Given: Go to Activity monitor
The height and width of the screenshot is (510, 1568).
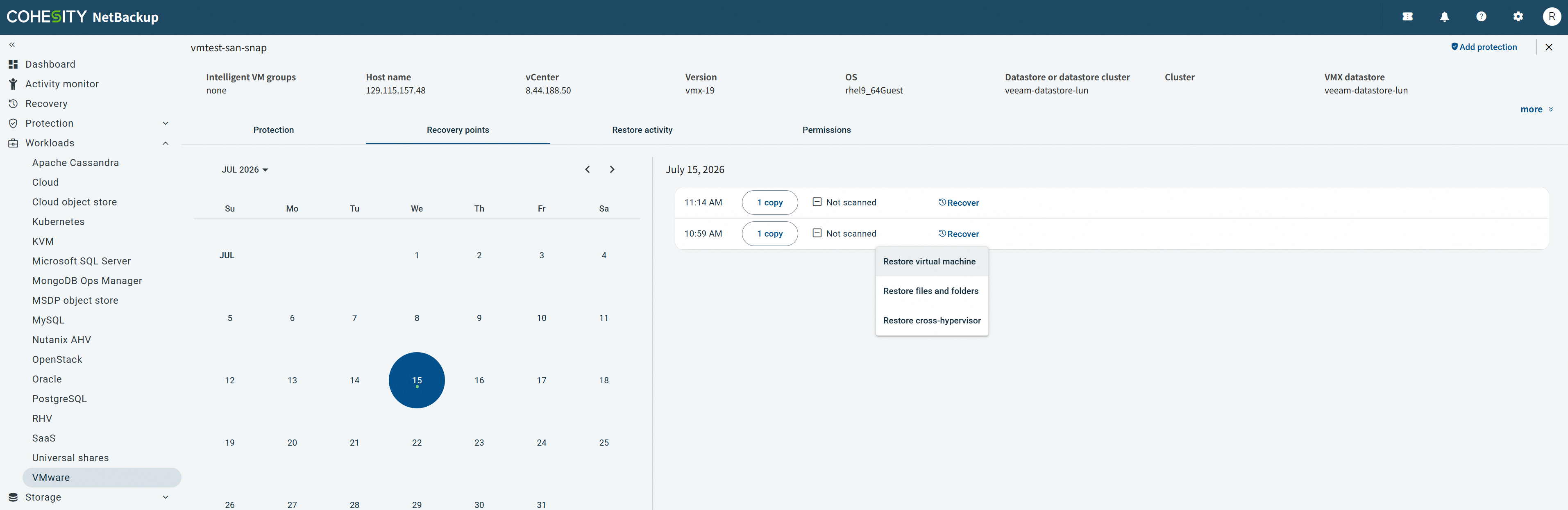Looking at the screenshot, I should tap(62, 84).
